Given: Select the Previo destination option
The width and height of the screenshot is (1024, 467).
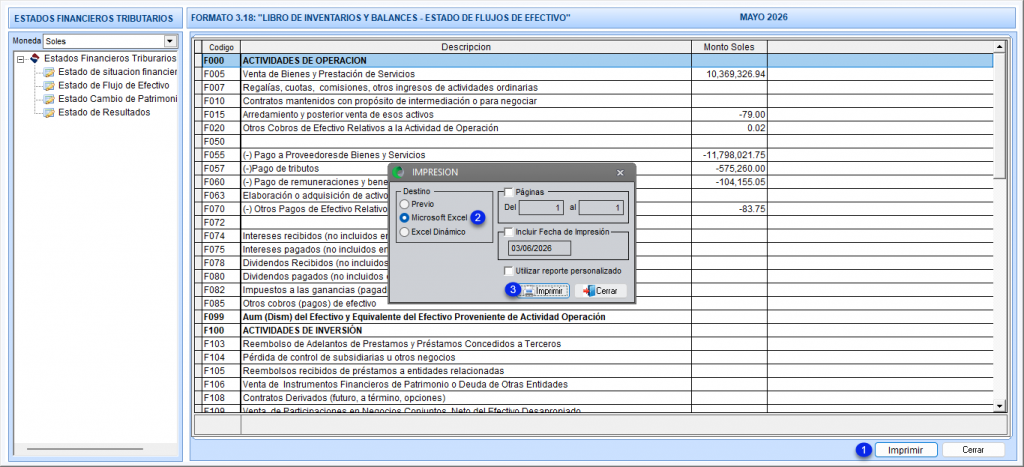Looking at the screenshot, I should (405, 204).
